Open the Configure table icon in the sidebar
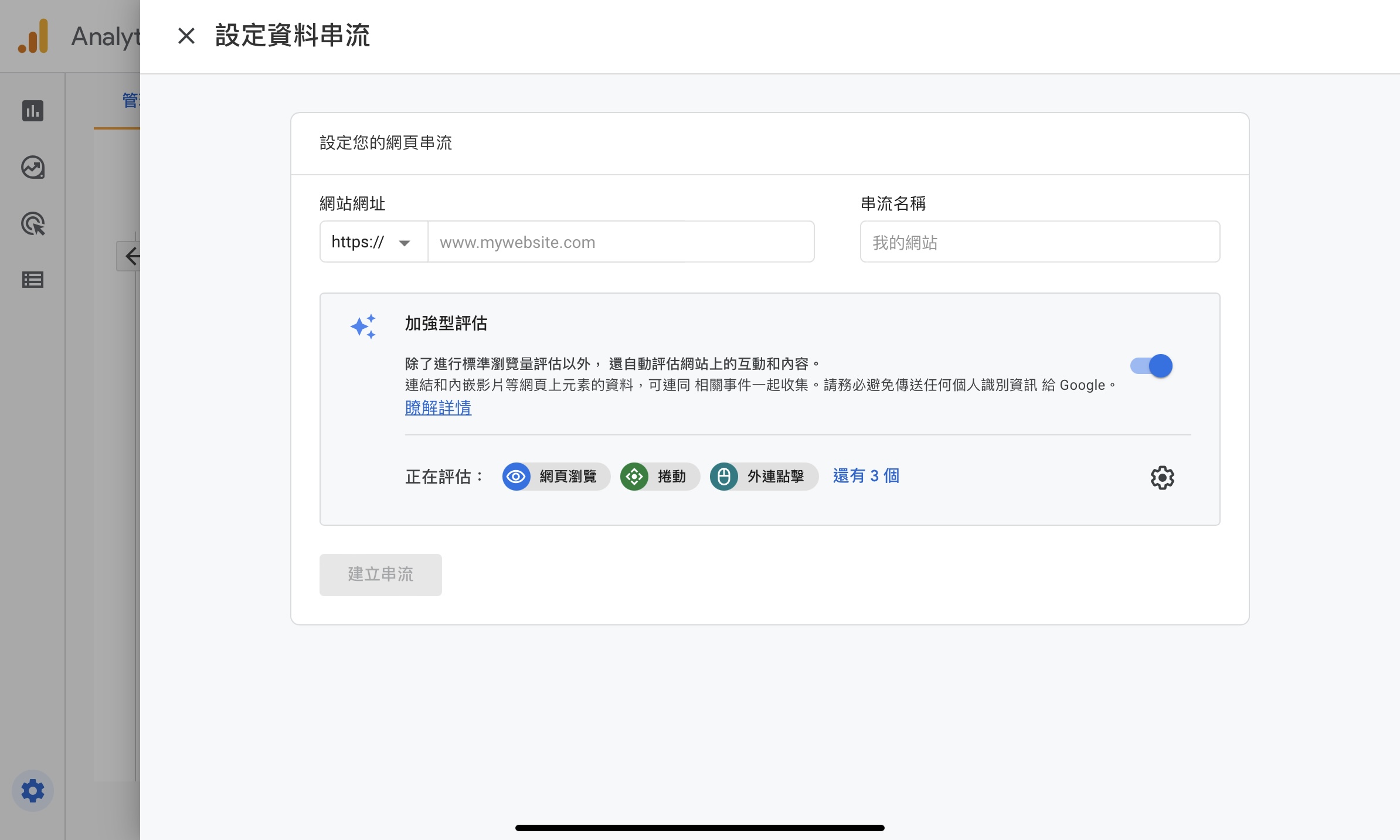 click(33, 280)
